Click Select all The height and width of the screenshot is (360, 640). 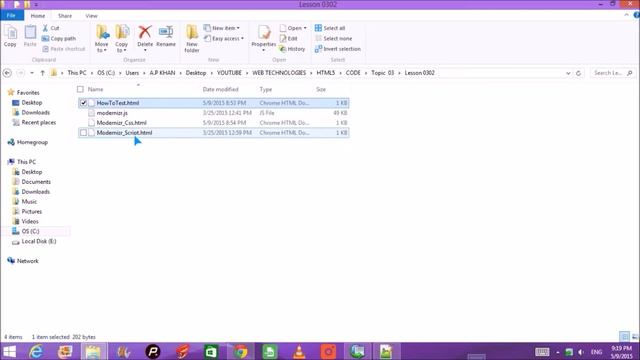[330, 28]
